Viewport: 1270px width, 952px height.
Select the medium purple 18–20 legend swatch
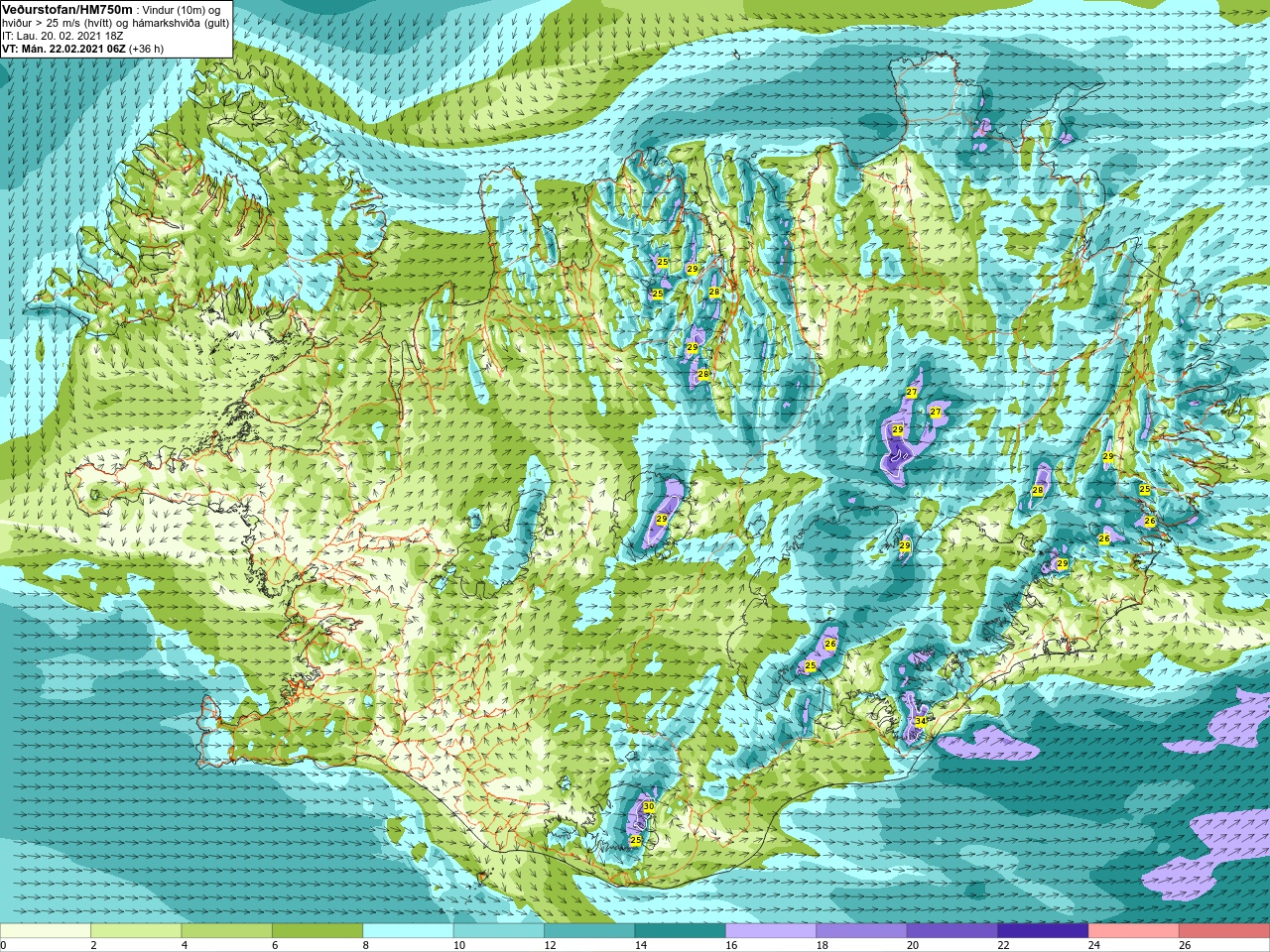[x=861, y=931]
